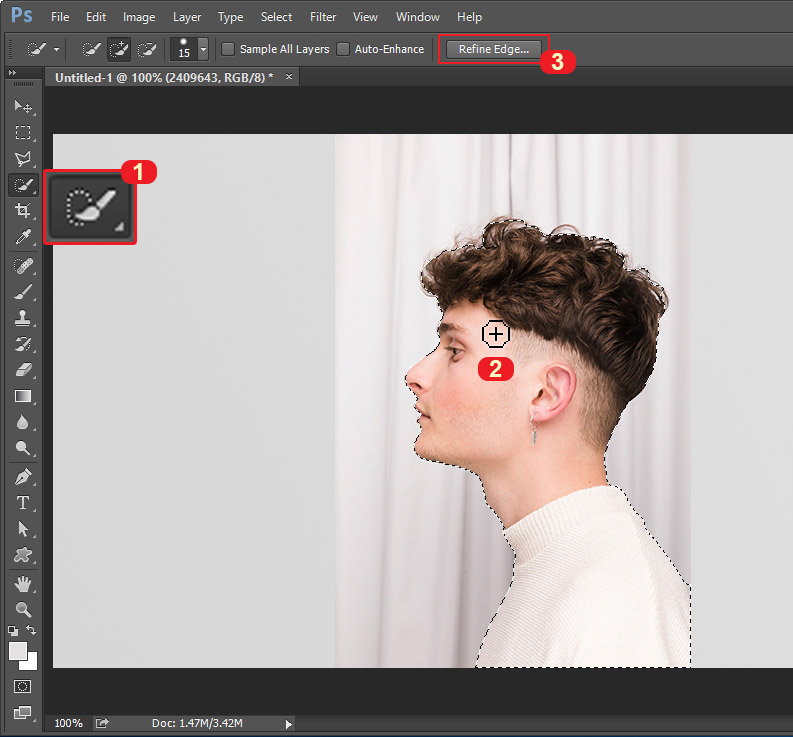
Task: Select the Pen tool
Action: tap(23, 476)
